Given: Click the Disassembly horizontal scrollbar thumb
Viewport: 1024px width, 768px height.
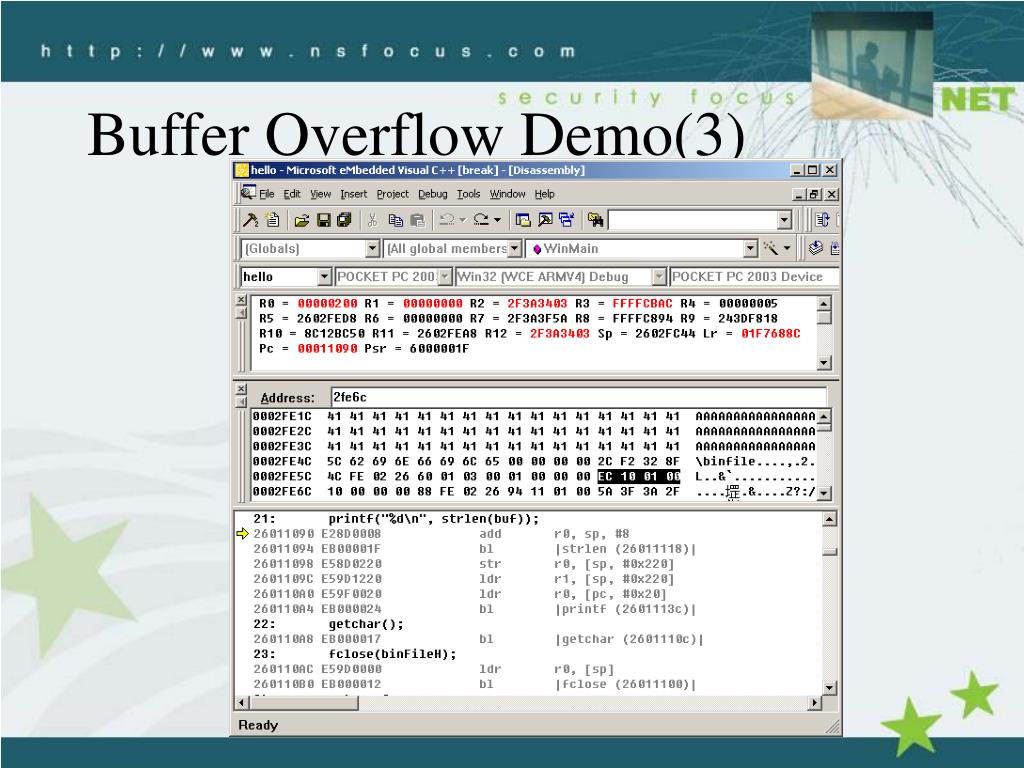Looking at the screenshot, I should 304,703.
